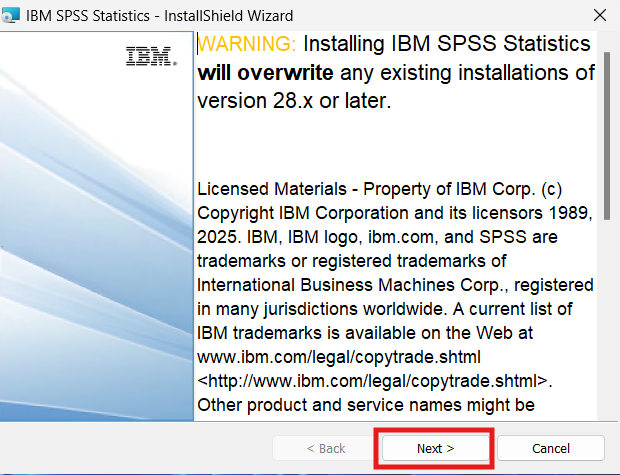Image resolution: width=620 pixels, height=475 pixels.
Task: Click 'Other product and service names' line
Action: (366, 405)
